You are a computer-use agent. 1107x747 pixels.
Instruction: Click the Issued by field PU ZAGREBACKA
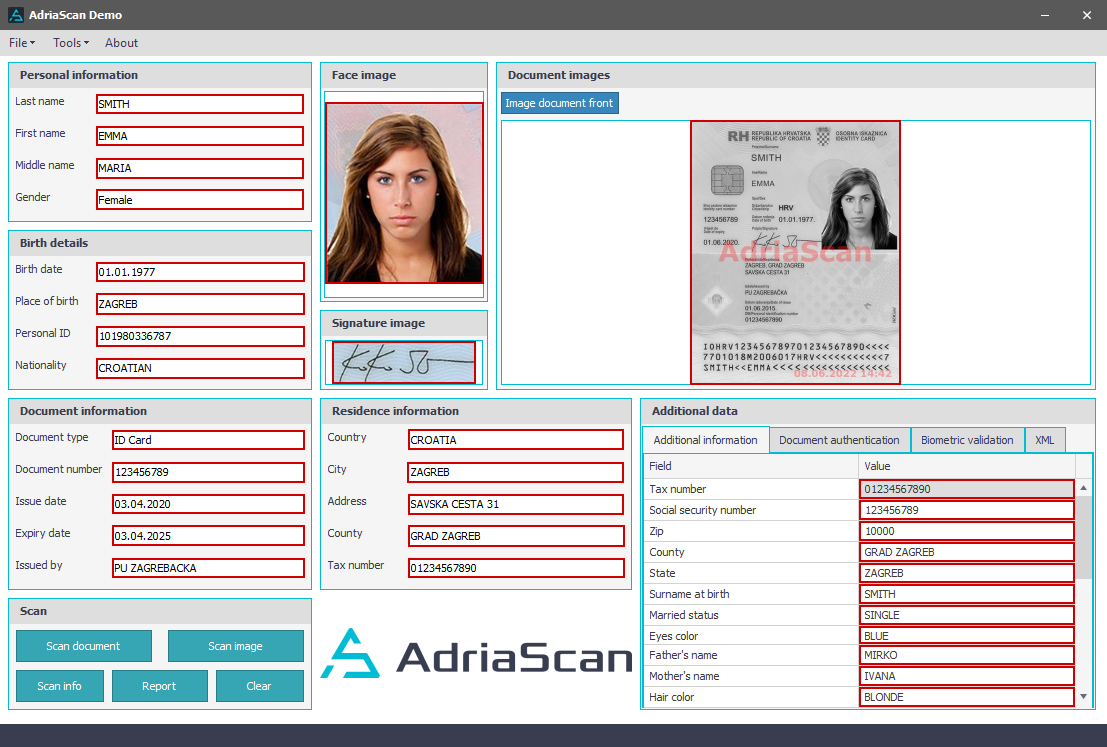(x=208, y=568)
